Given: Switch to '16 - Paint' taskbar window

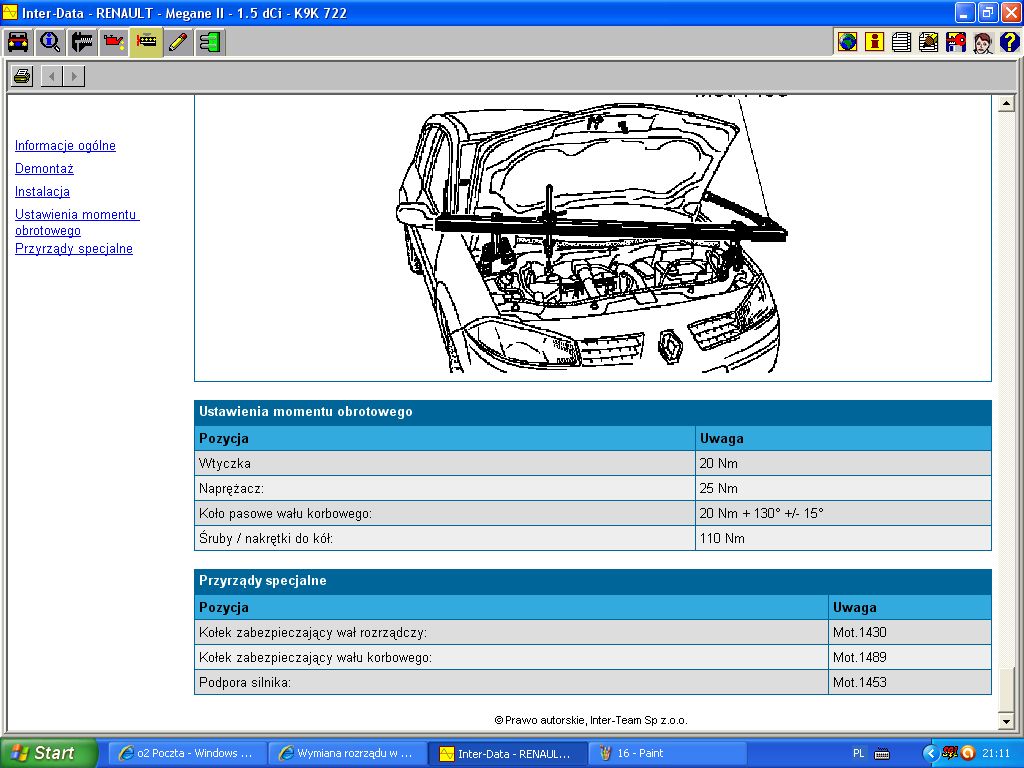Looking at the screenshot, I should tap(667, 754).
